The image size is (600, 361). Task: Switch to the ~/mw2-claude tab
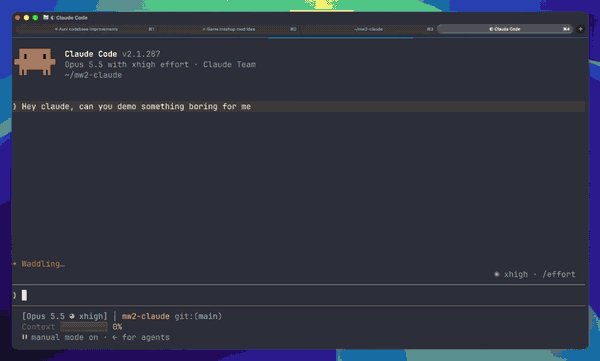[368, 29]
